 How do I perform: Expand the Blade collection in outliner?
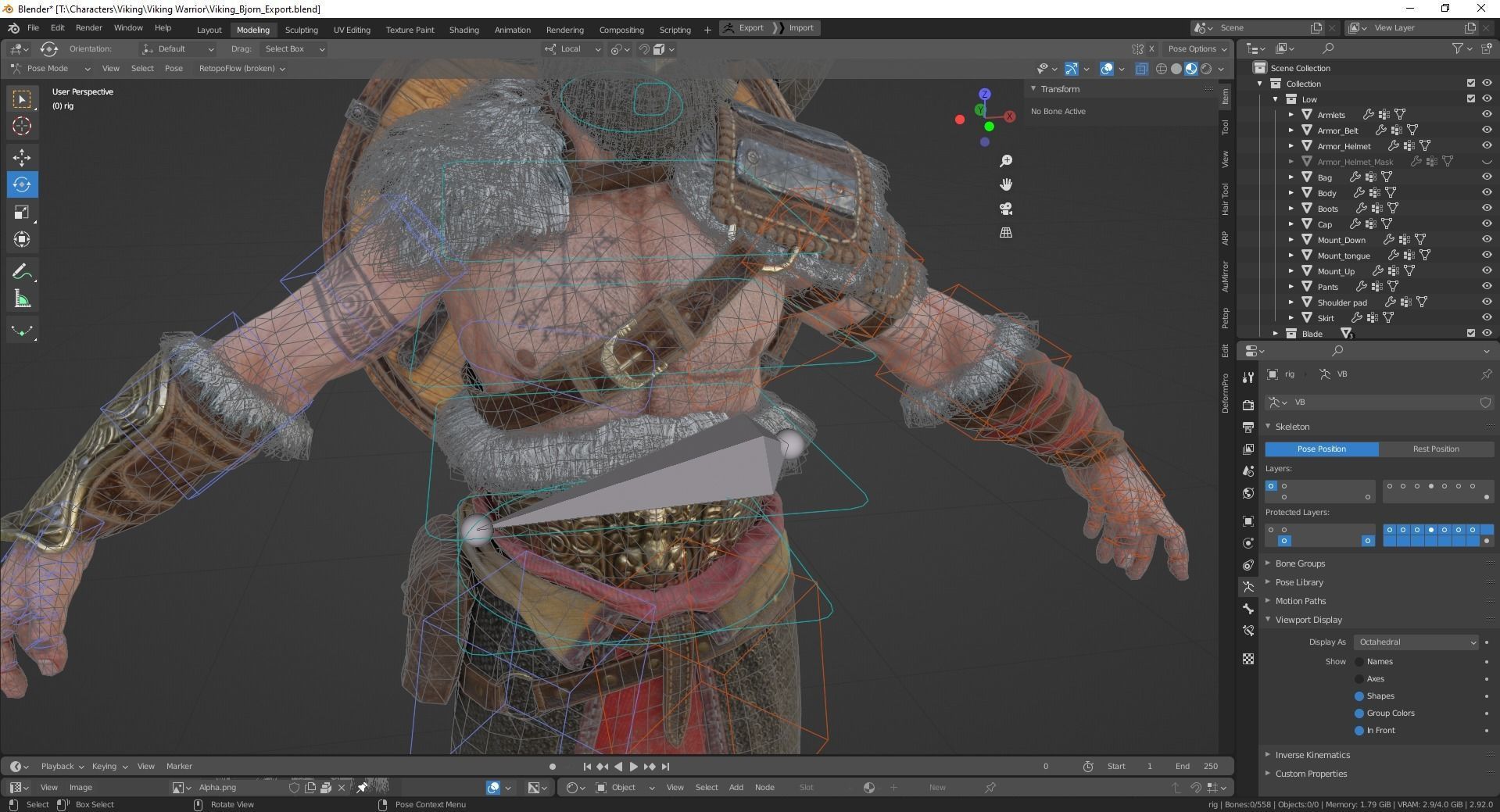coord(1276,334)
